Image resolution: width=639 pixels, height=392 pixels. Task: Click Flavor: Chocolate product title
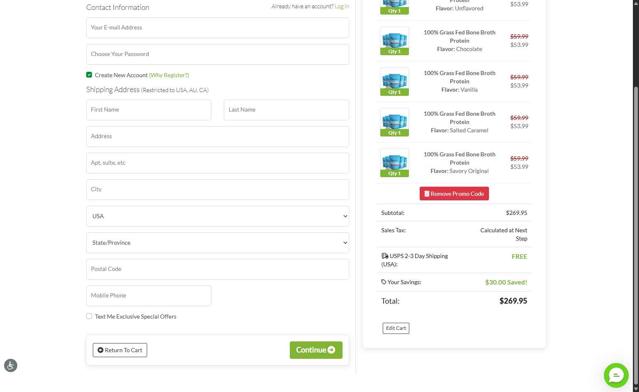coord(459,49)
